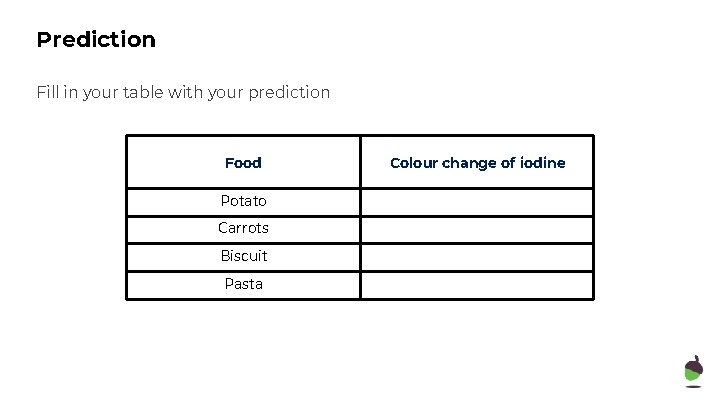Viewport: 720px width, 405px height.
Task: Select the Food column header
Action: pyautogui.click(x=243, y=163)
